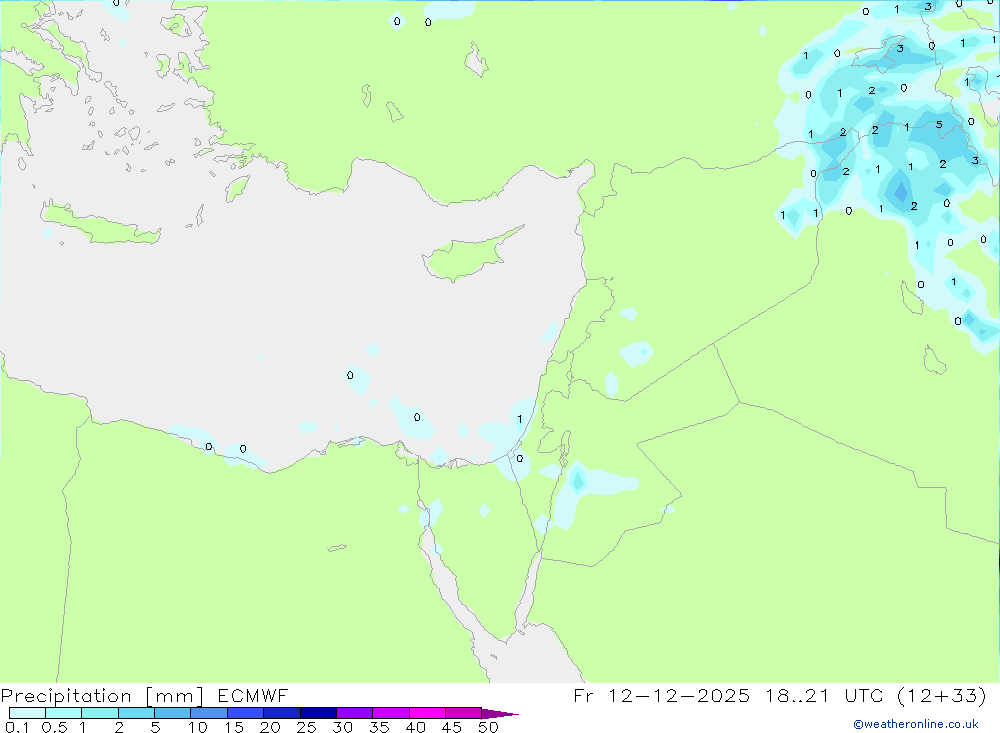Select the above-50 mm arrow tip of the legend

click(x=500, y=713)
